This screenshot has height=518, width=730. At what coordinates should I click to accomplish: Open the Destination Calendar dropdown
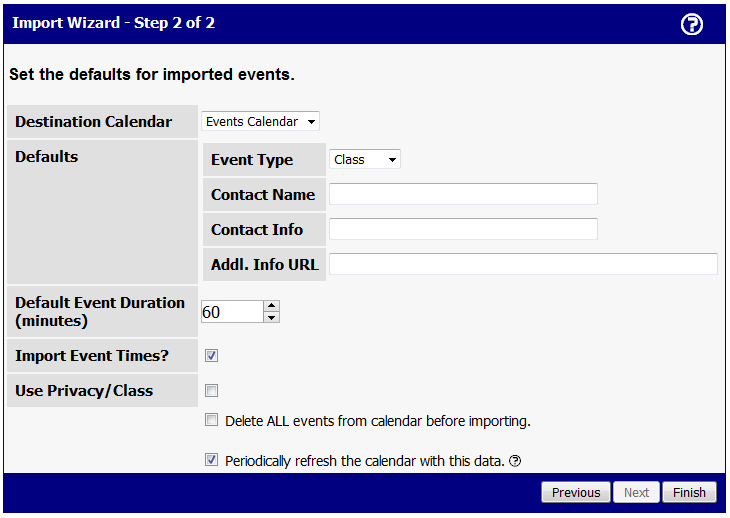click(x=260, y=121)
